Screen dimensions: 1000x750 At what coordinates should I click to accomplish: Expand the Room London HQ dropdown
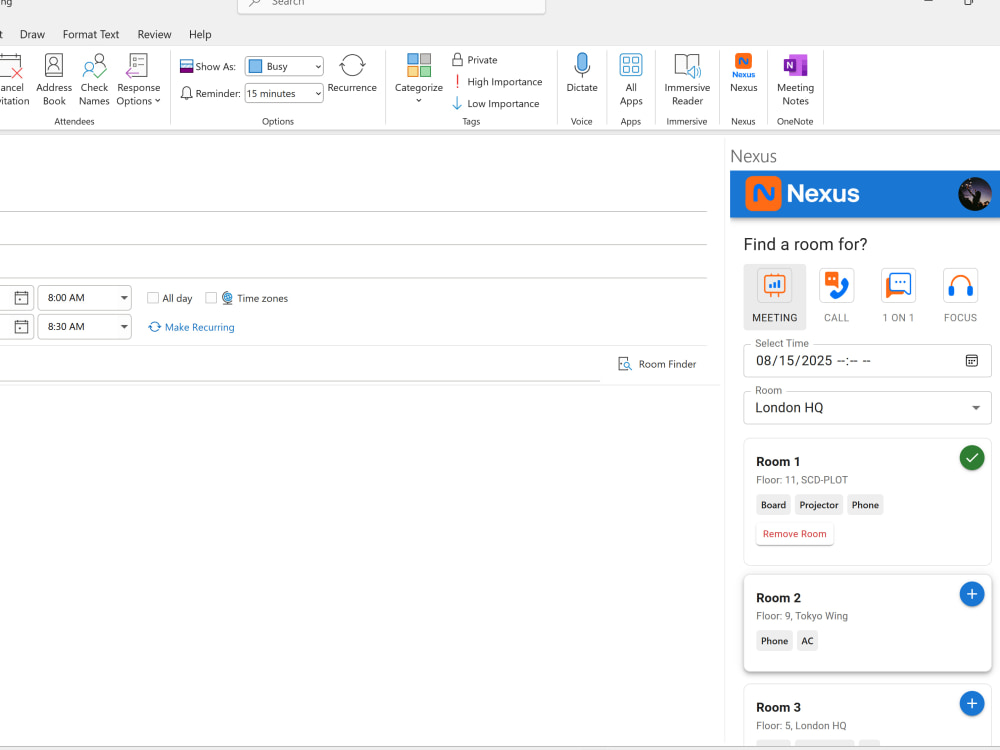click(867, 408)
